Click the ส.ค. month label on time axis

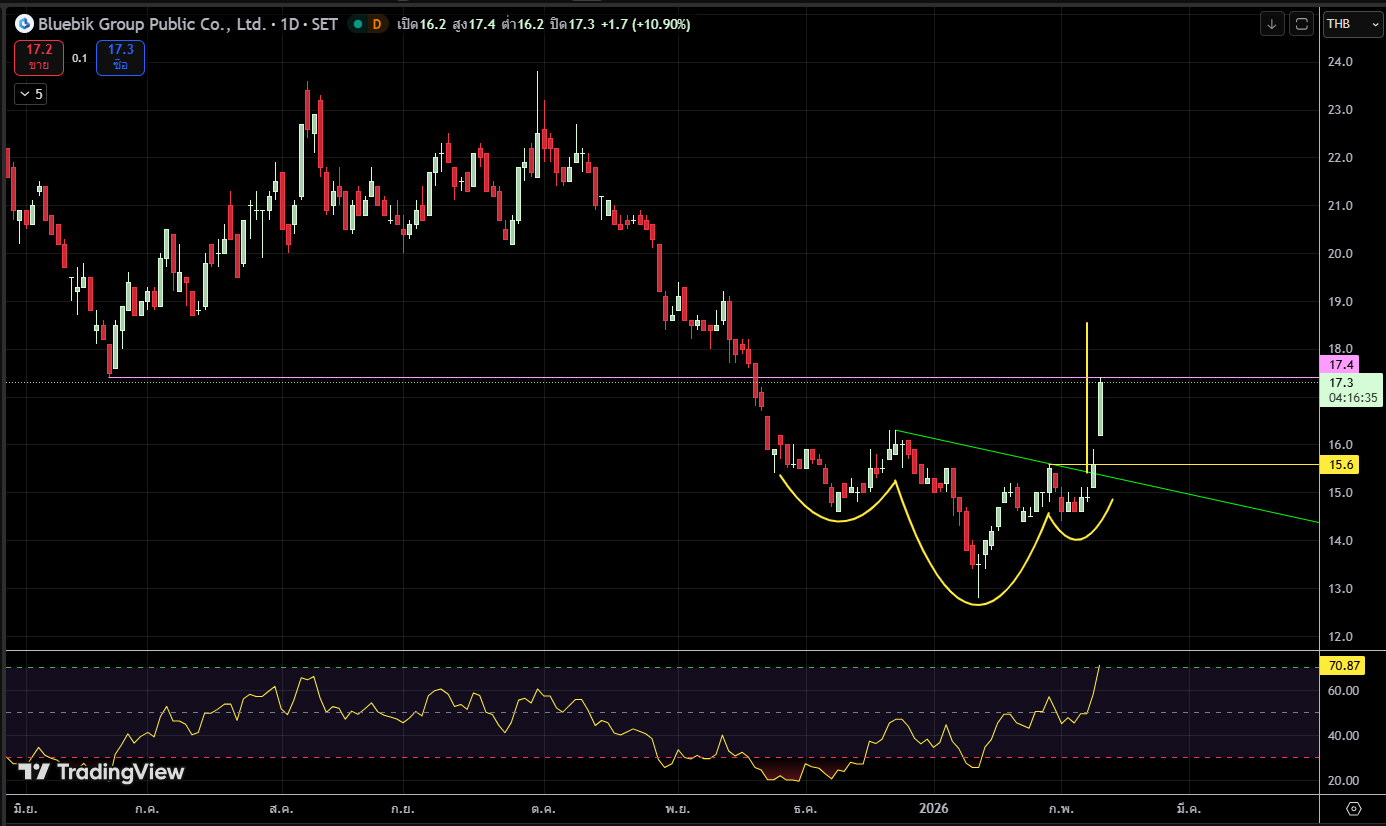279,807
